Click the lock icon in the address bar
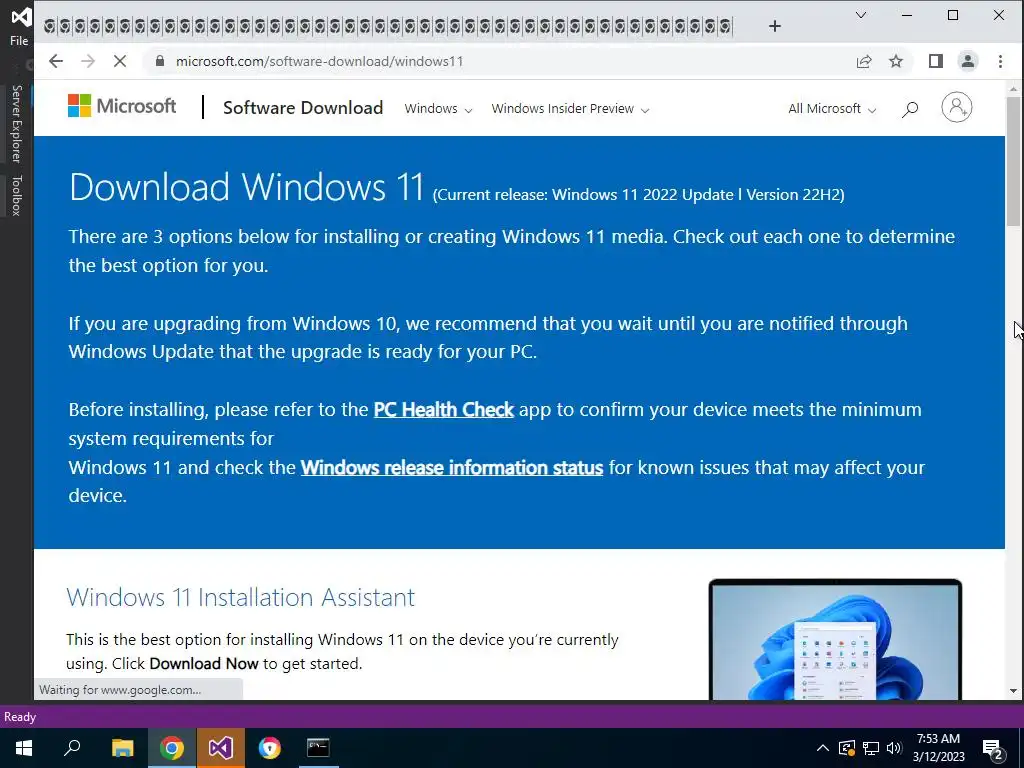 pyautogui.click(x=160, y=61)
